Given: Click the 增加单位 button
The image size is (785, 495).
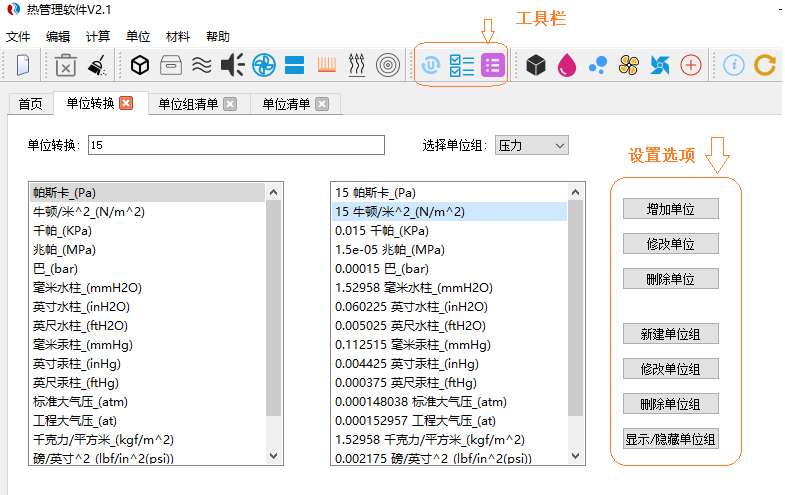Looking at the screenshot, I should click(670, 209).
